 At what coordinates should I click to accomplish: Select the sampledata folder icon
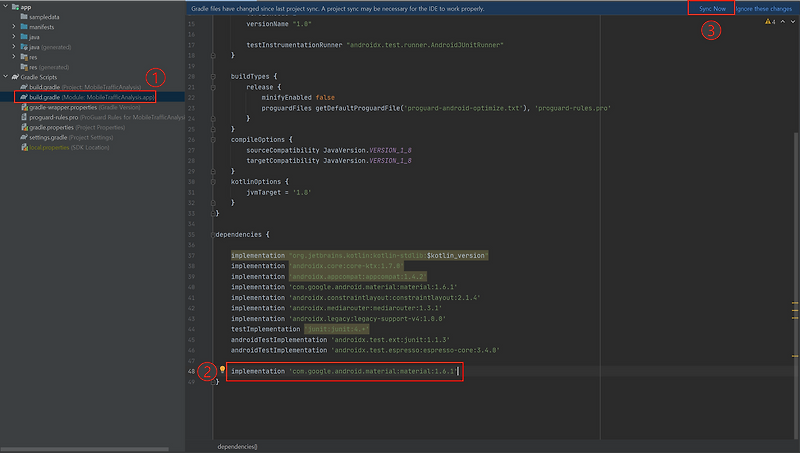[24, 17]
